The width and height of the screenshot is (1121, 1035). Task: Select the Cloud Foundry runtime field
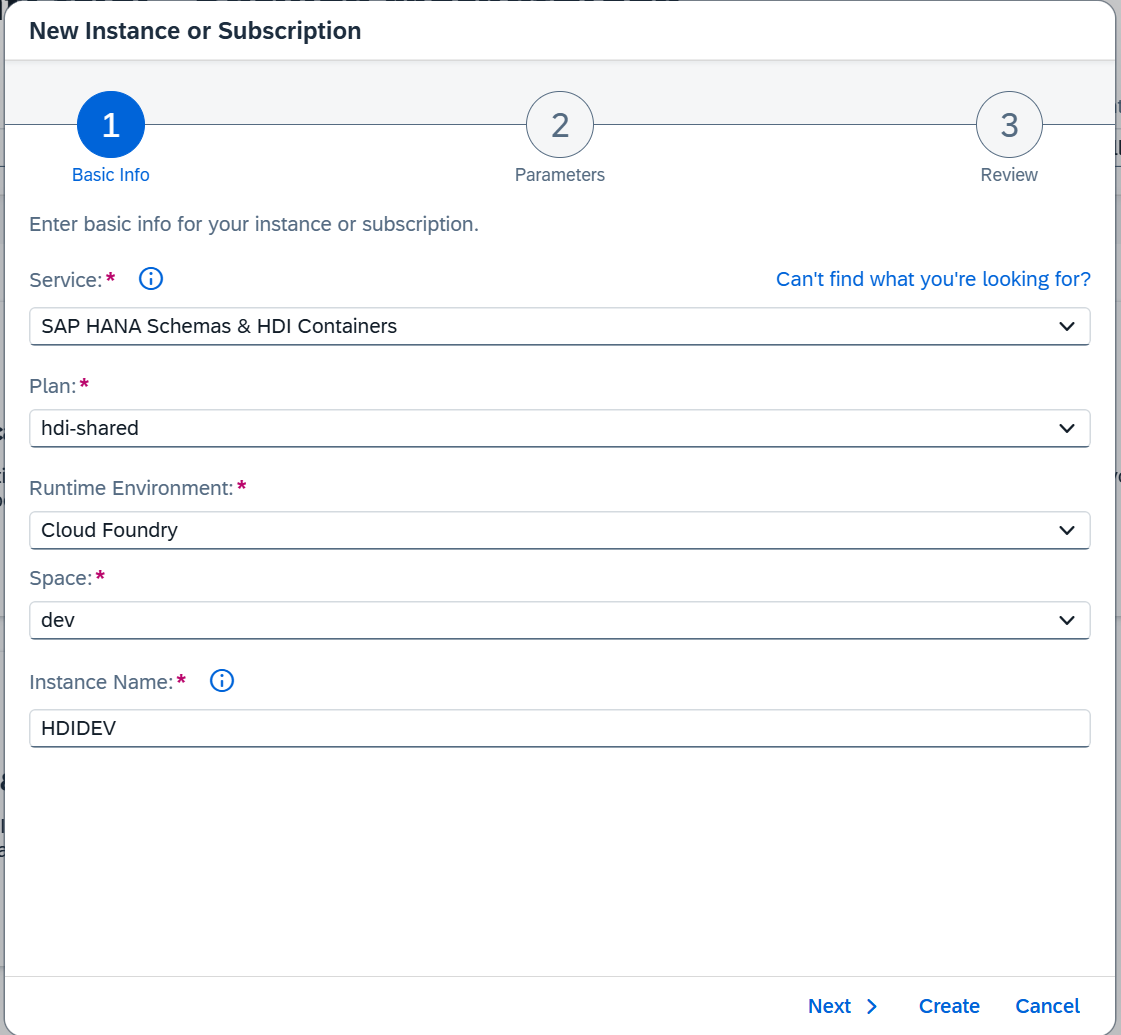(x=560, y=530)
